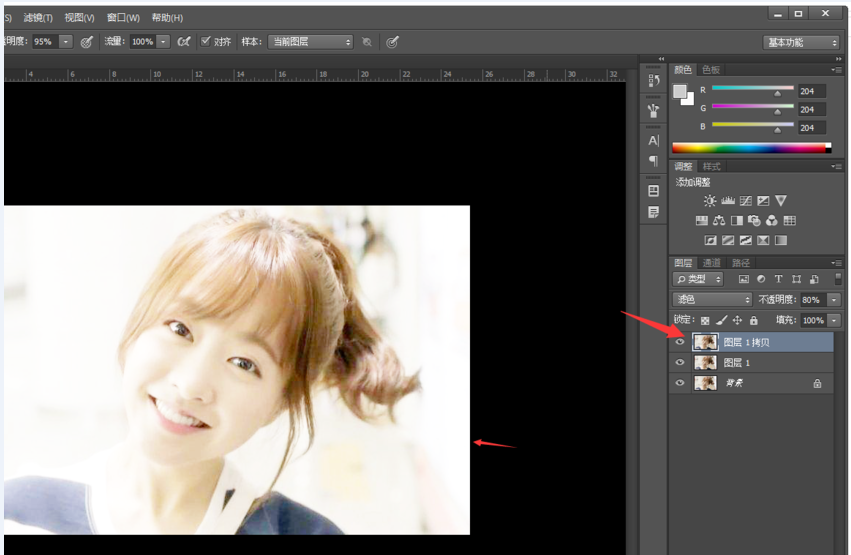851x555 pixels.
Task: Add a Color Balance adjustment
Action: pyautogui.click(x=719, y=220)
